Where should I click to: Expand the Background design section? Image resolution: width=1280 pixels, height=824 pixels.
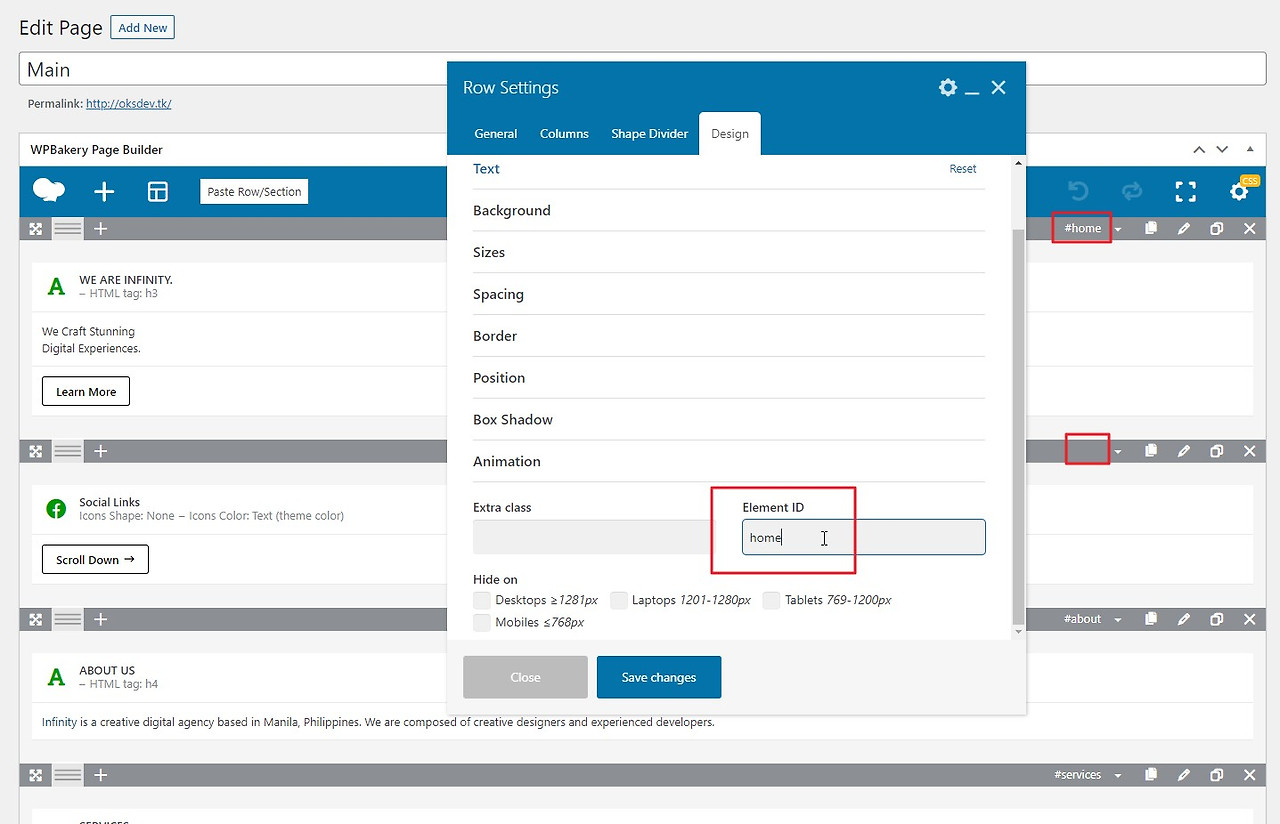click(x=729, y=211)
